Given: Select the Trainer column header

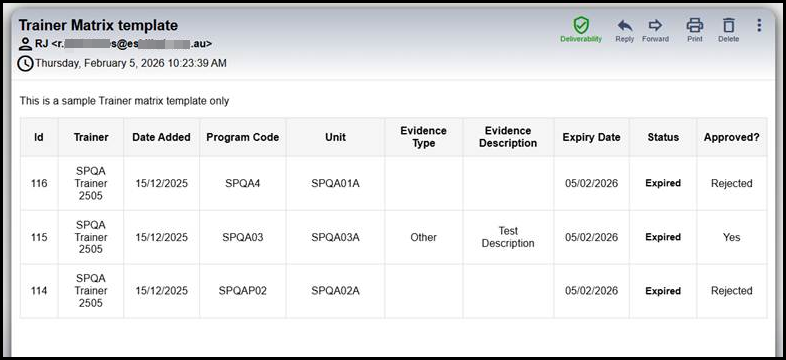Looking at the screenshot, I should click(x=91, y=137).
